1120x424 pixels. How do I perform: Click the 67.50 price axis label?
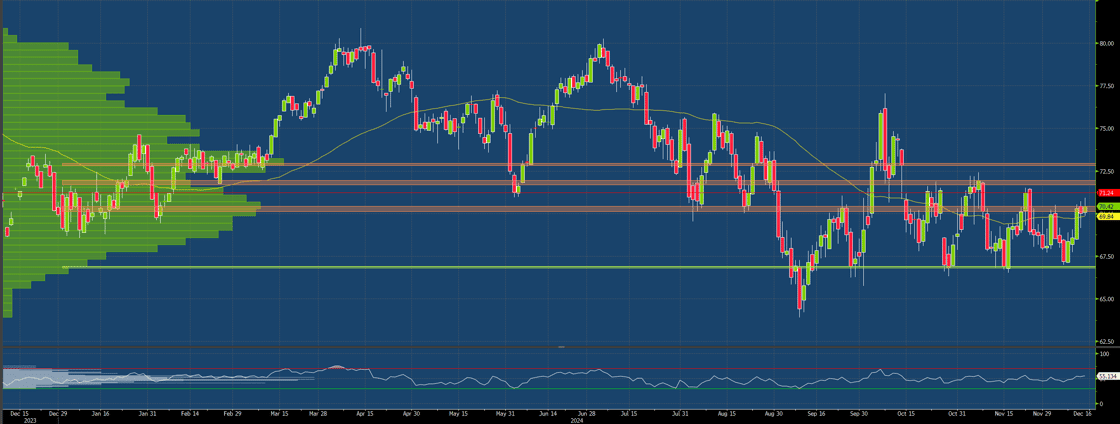[x=1106, y=257]
